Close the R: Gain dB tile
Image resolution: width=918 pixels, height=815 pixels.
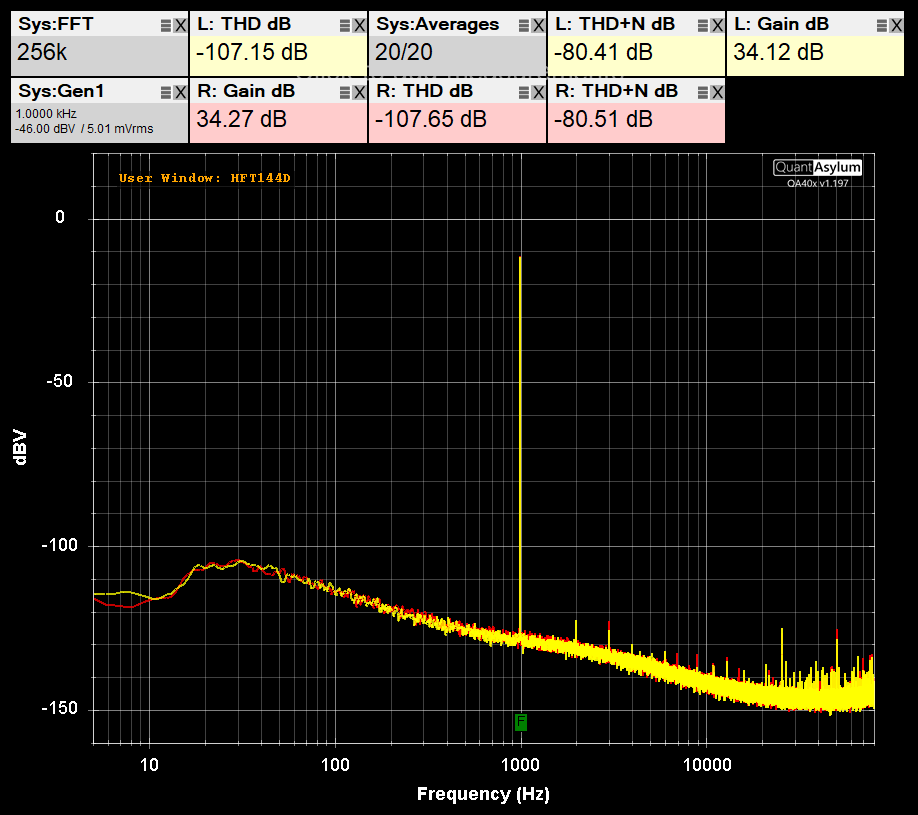[x=359, y=93]
